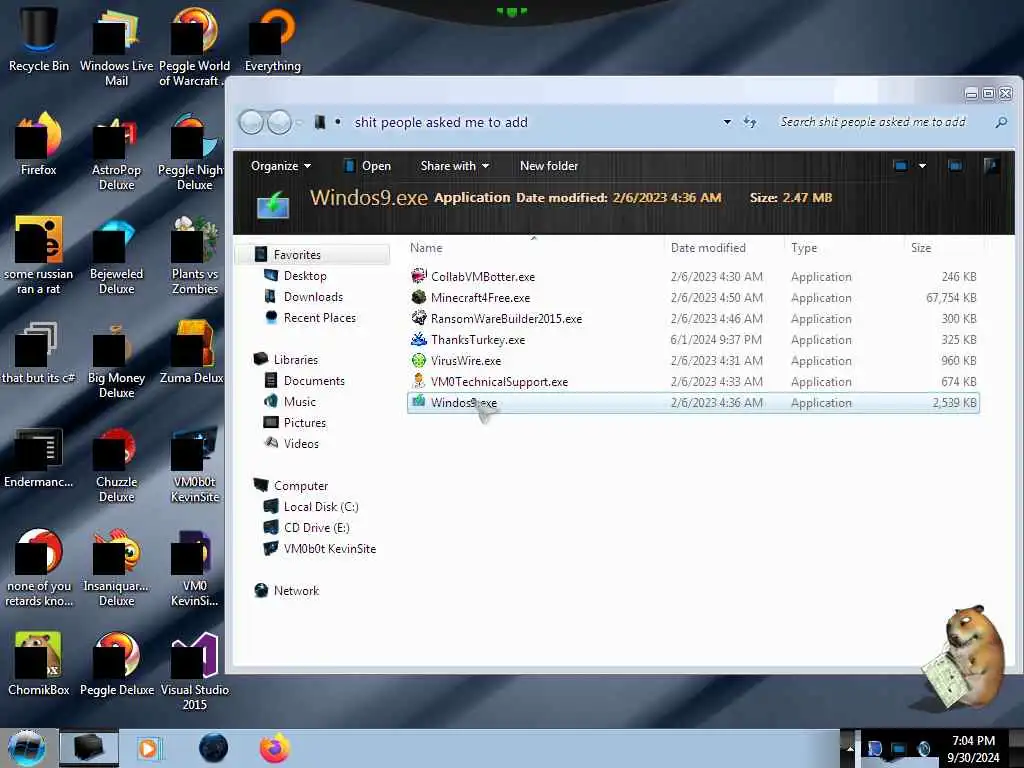Click the RansomWareBuilder2015.exe file icon
Screen dimensions: 1024x768
419,318
